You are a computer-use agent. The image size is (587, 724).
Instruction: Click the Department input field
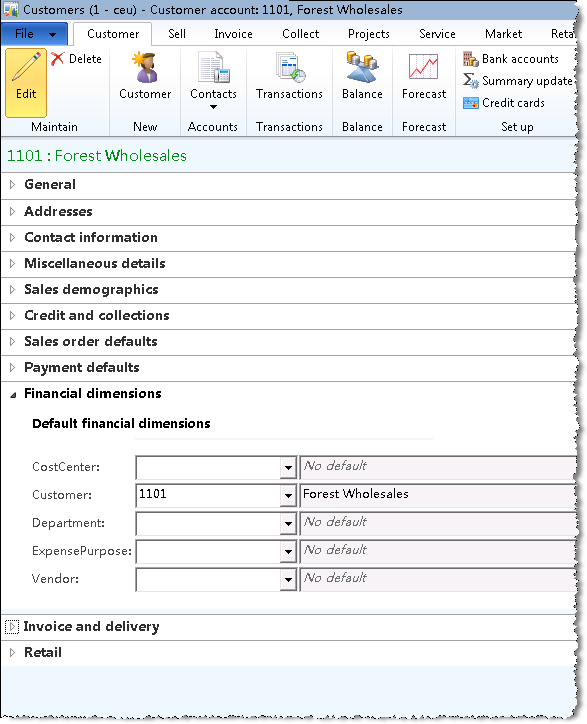(208, 524)
